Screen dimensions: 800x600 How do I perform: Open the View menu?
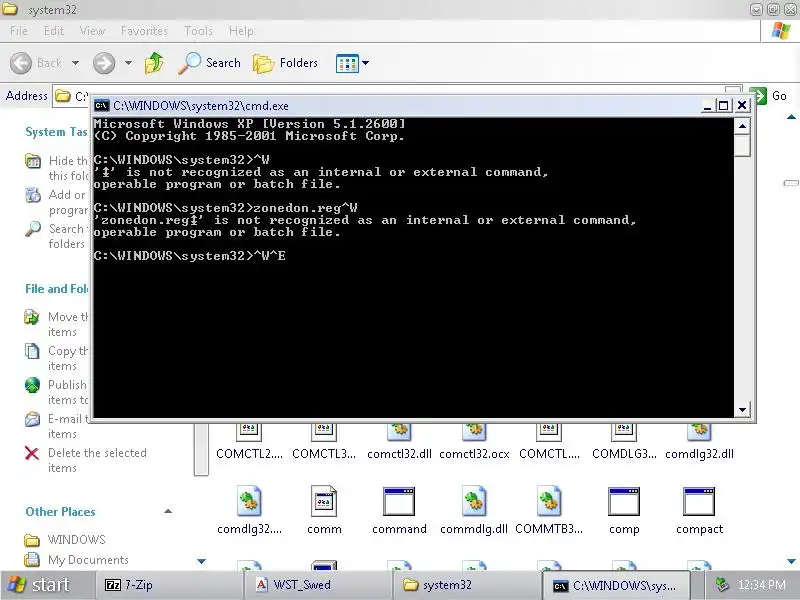pyautogui.click(x=92, y=31)
